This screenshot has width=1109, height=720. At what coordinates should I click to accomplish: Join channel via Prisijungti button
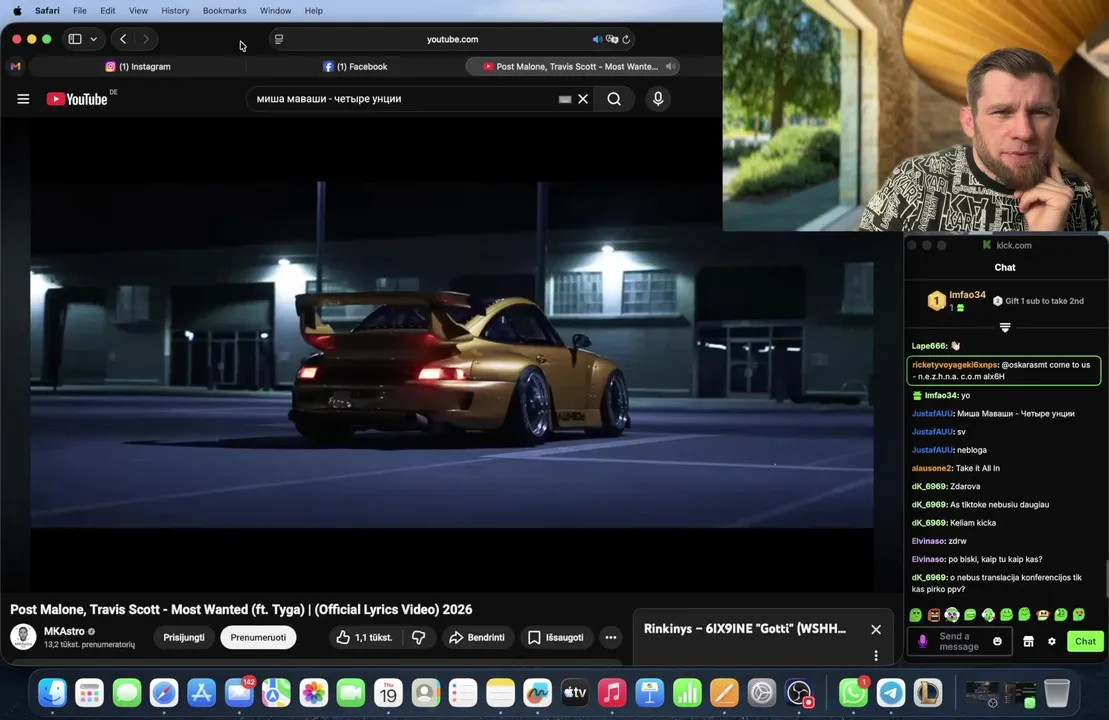[184, 637]
